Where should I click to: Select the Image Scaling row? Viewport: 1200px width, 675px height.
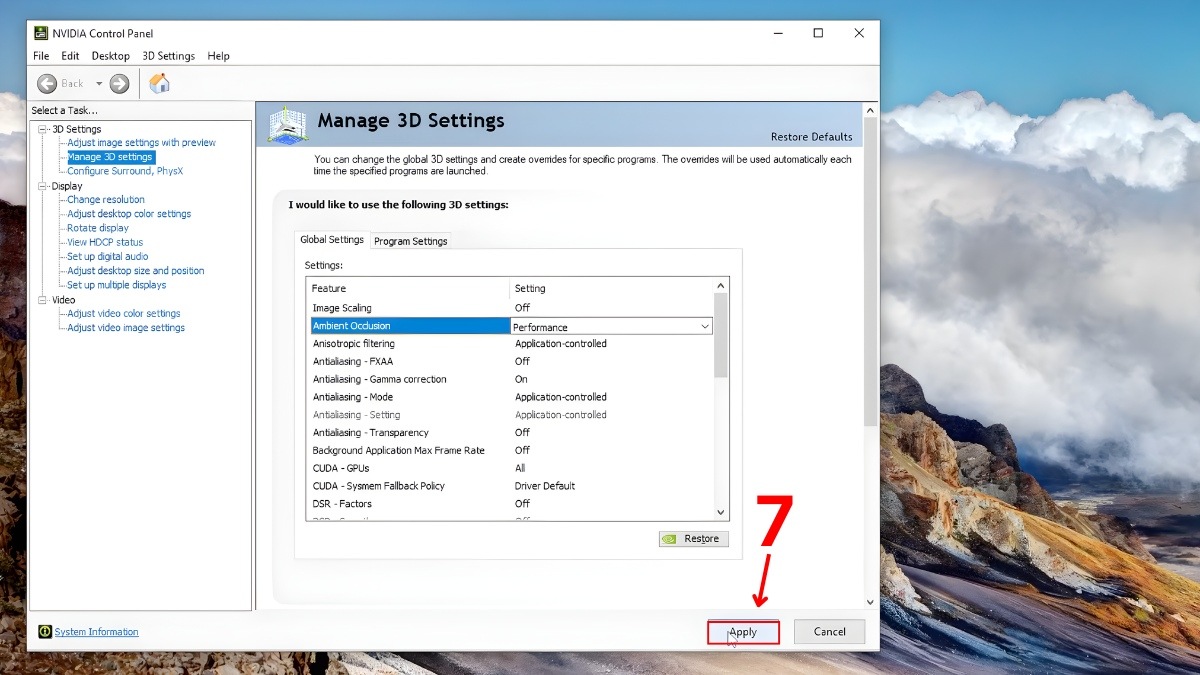tap(510, 308)
